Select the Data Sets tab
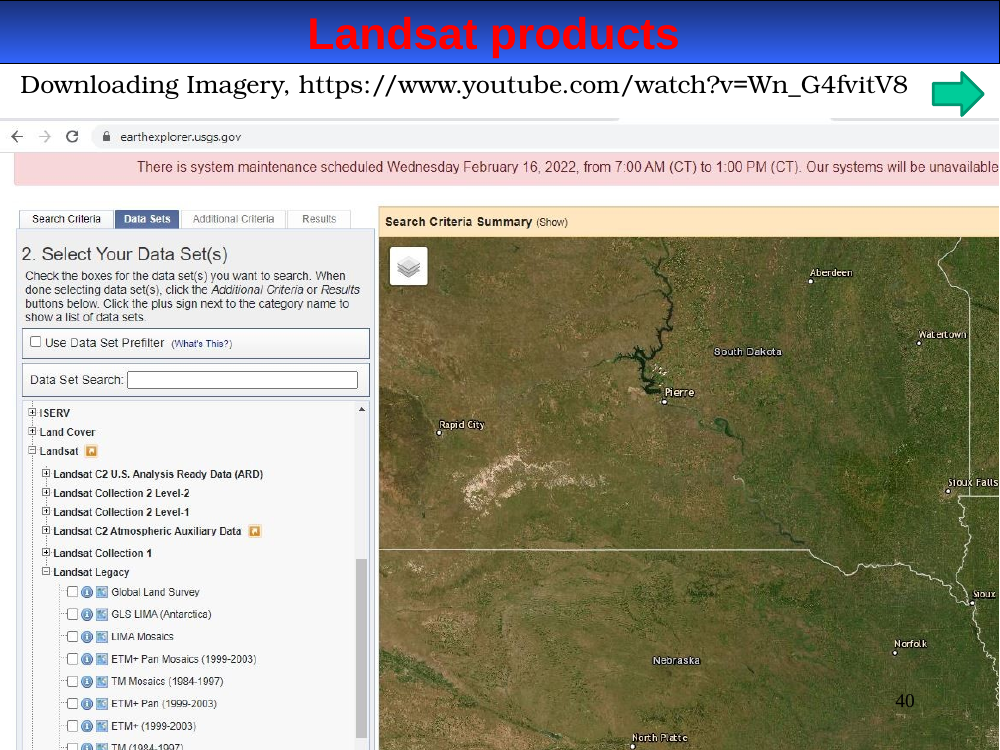This screenshot has height=750, width=1000. [147, 219]
